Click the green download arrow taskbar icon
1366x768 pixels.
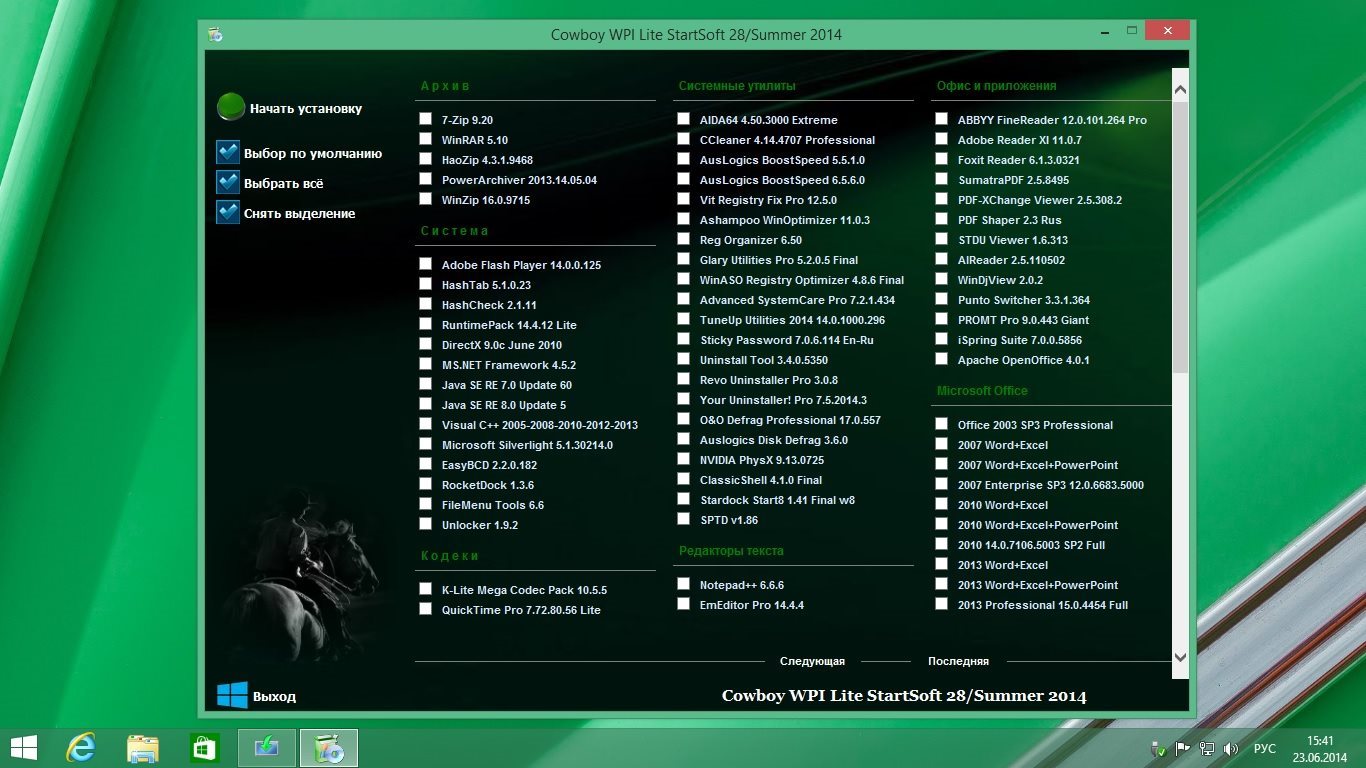267,747
